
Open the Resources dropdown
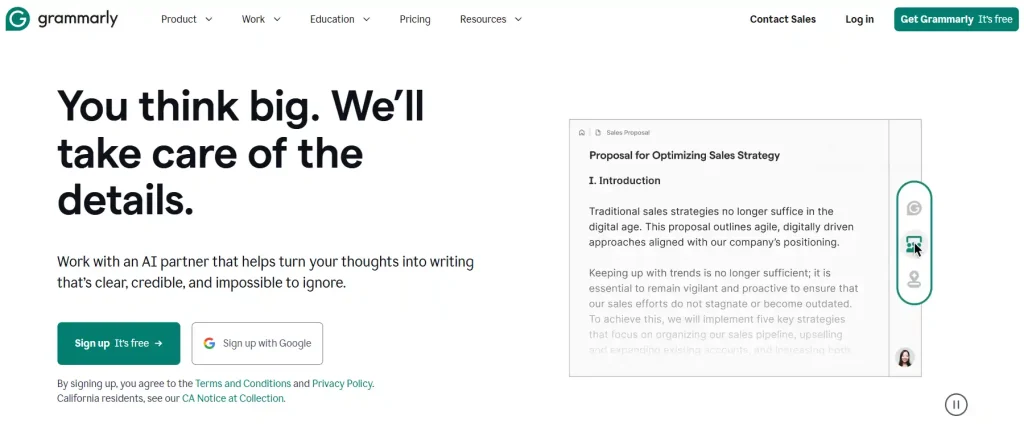[x=491, y=19]
